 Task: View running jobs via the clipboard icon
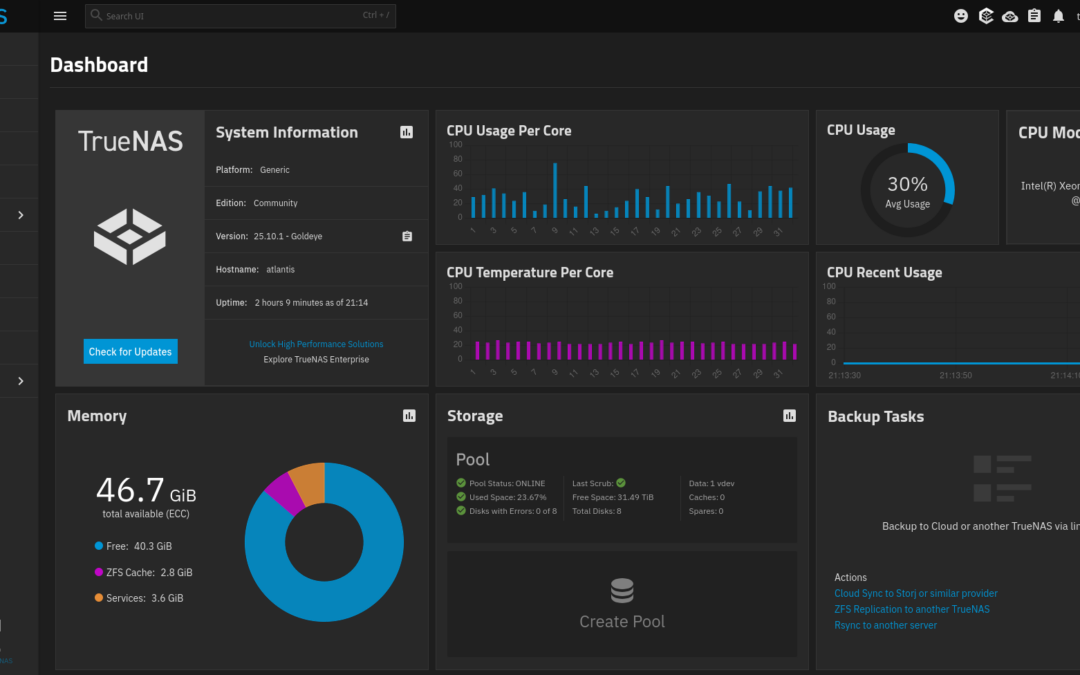click(x=1034, y=15)
